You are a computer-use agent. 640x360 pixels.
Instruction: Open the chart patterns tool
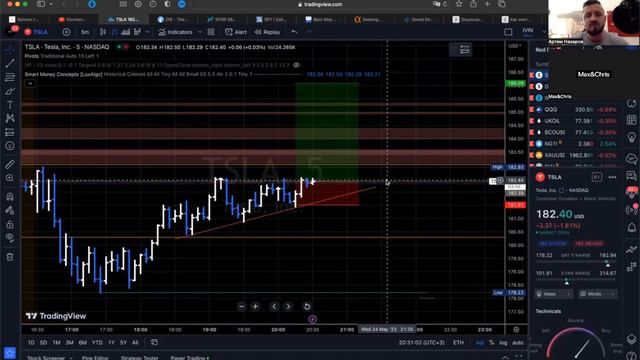10,118
